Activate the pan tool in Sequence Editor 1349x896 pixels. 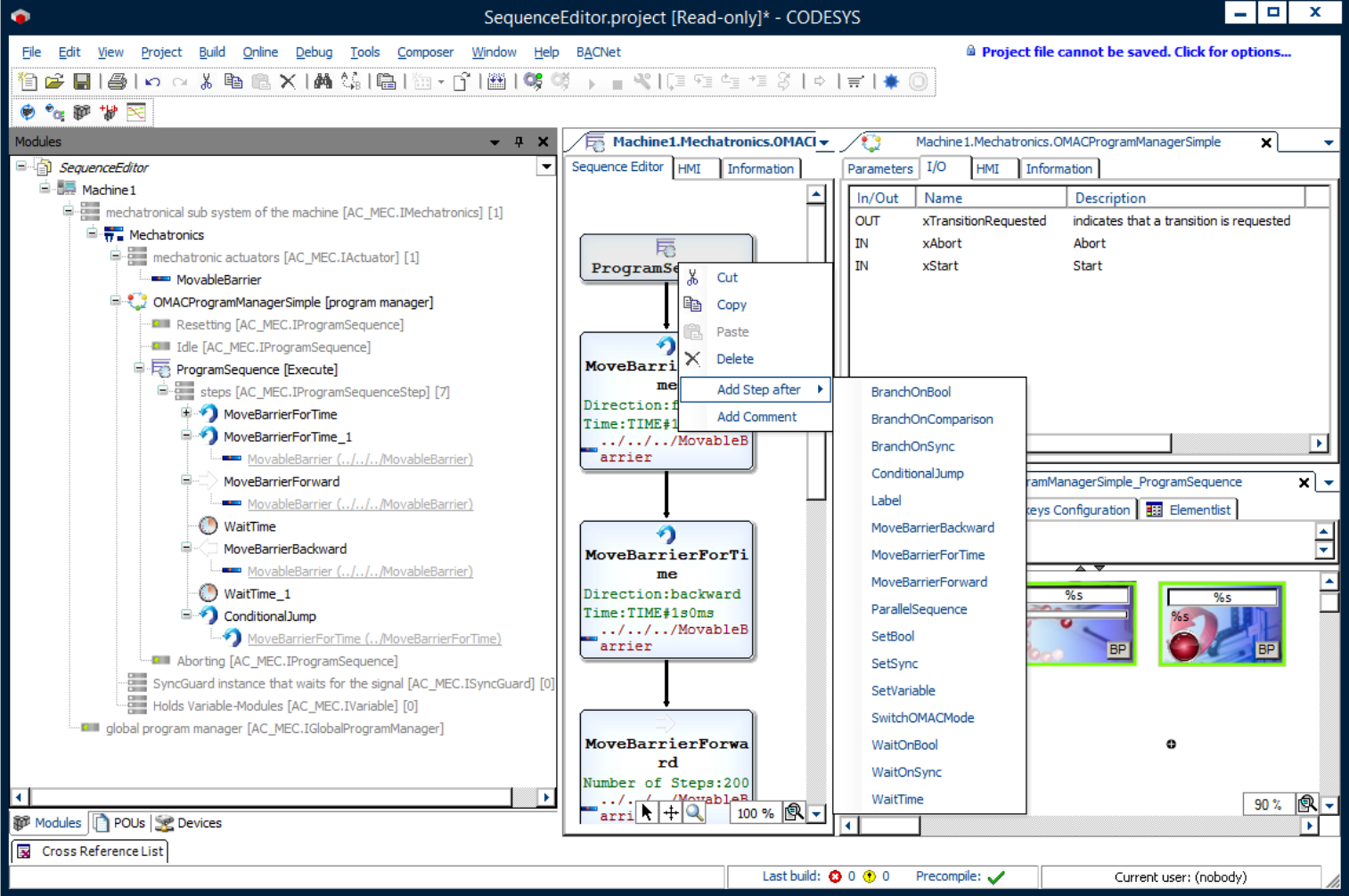[670, 811]
